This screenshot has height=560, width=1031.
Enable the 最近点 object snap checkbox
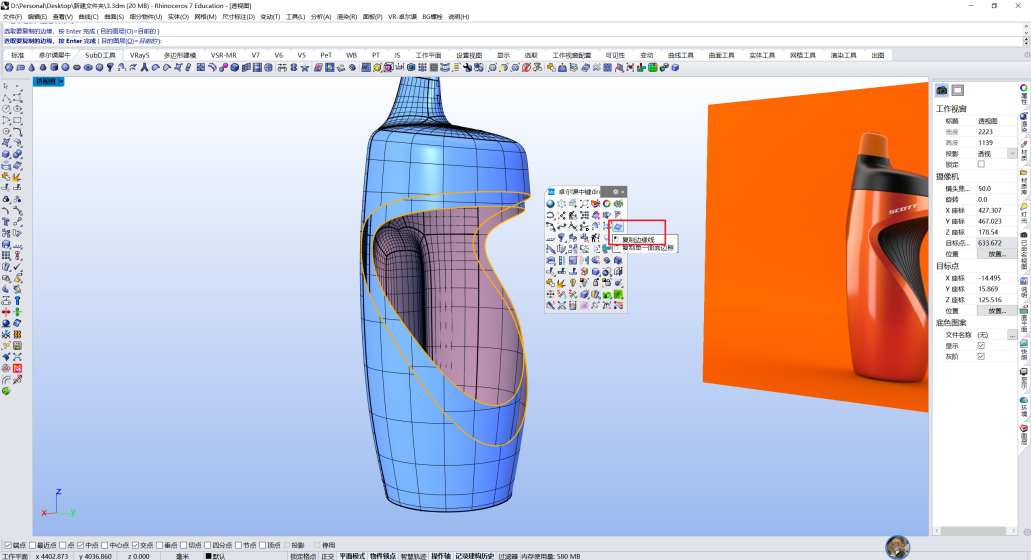point(33,545)
